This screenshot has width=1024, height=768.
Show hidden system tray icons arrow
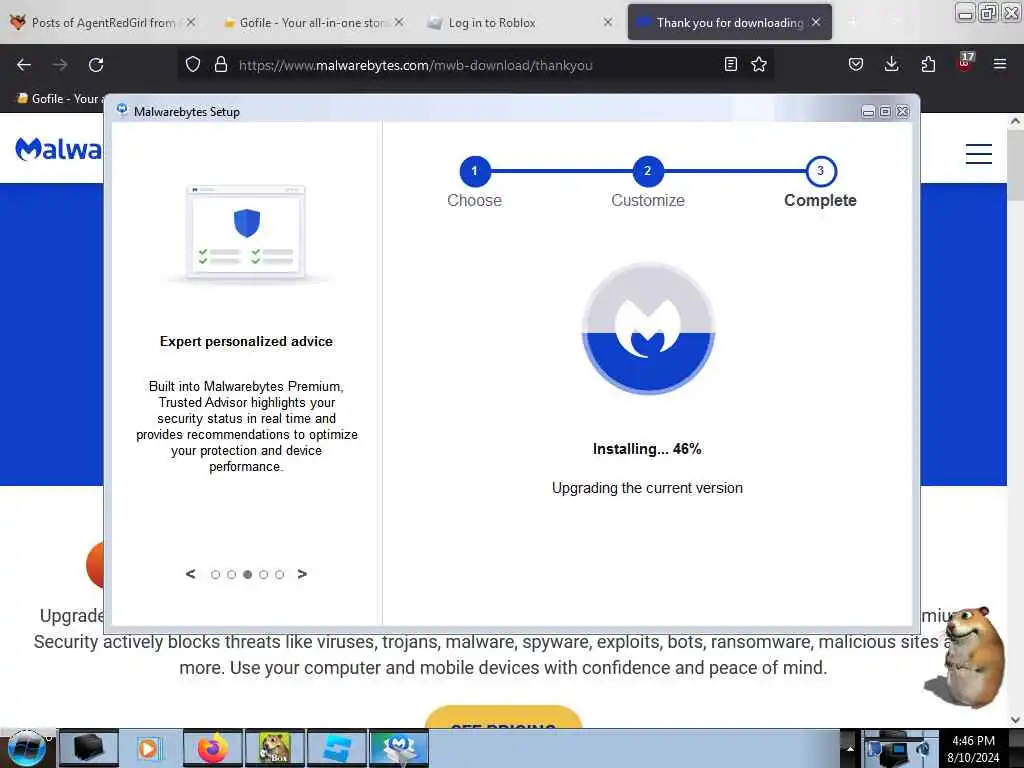click(850, 748)
